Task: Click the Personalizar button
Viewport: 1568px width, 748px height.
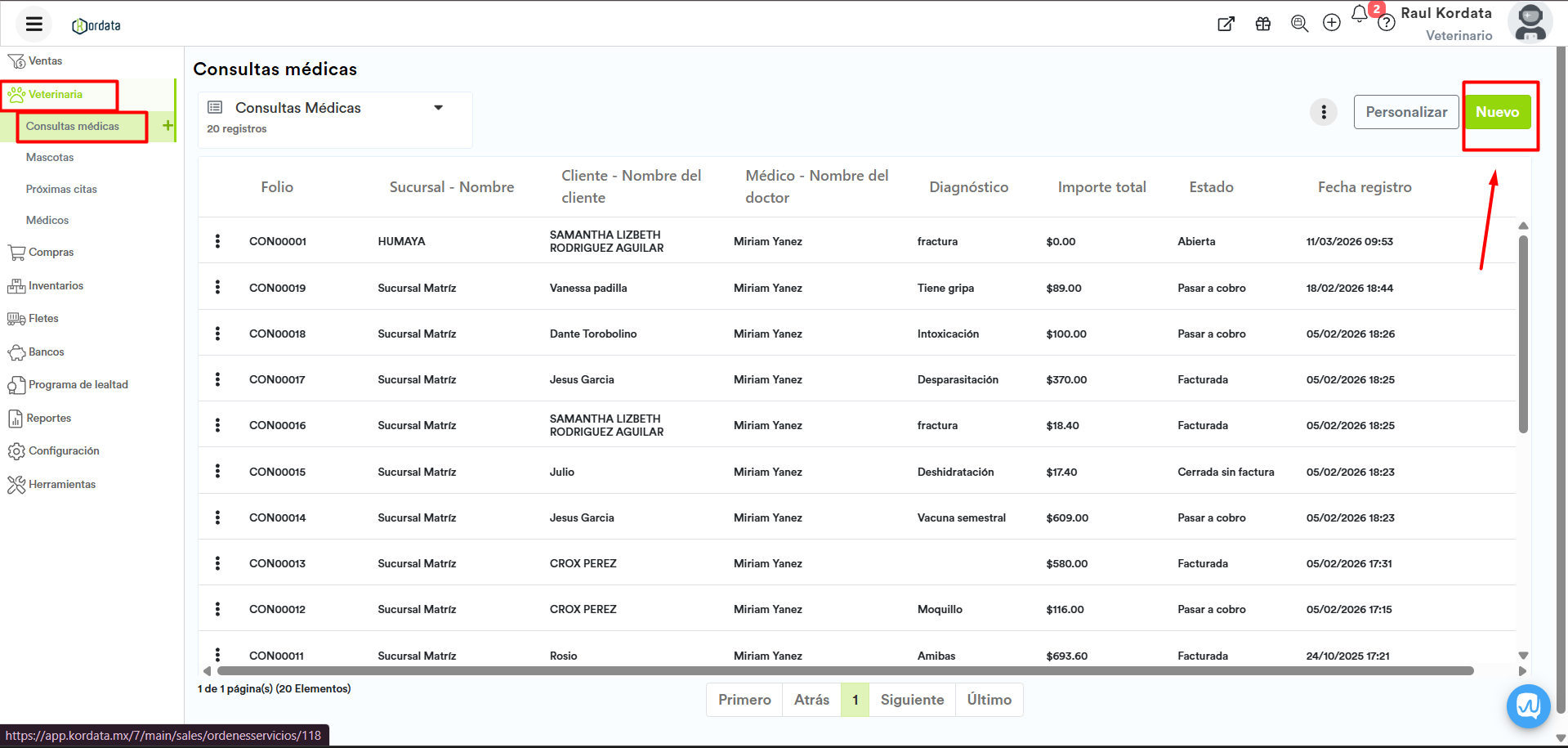Action: 1405,112
